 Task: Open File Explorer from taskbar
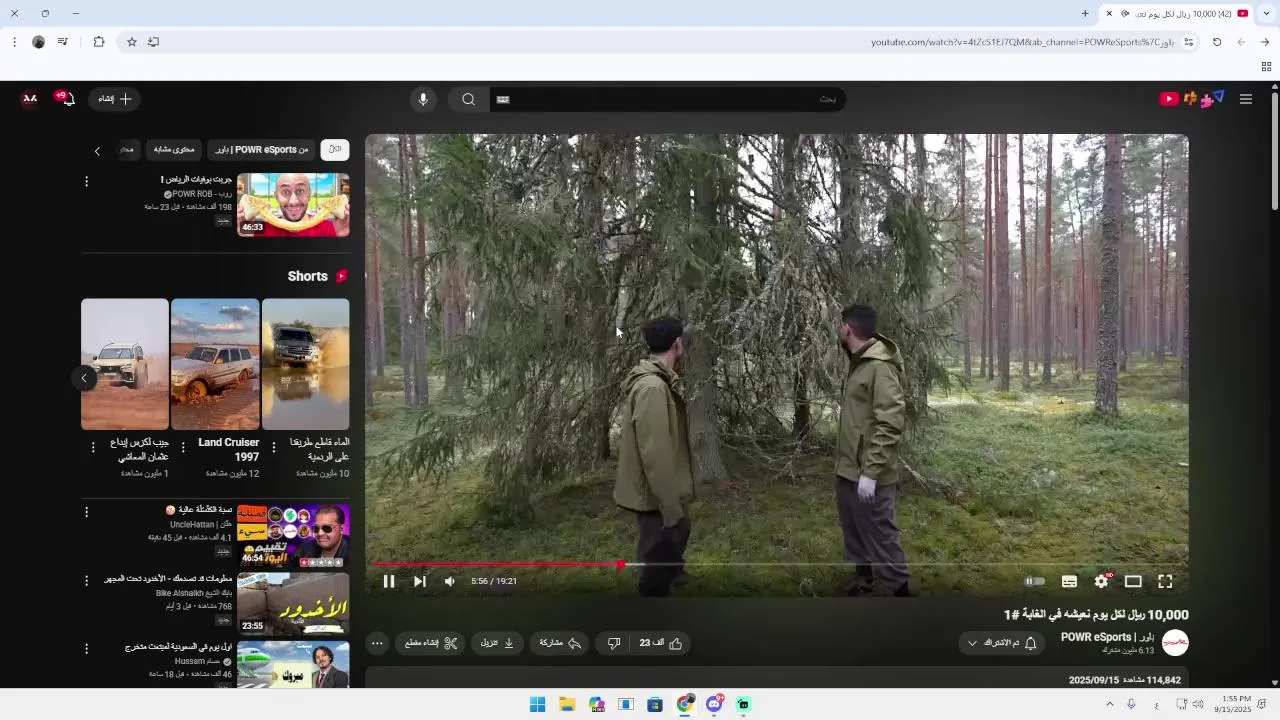tap(567, 704)
